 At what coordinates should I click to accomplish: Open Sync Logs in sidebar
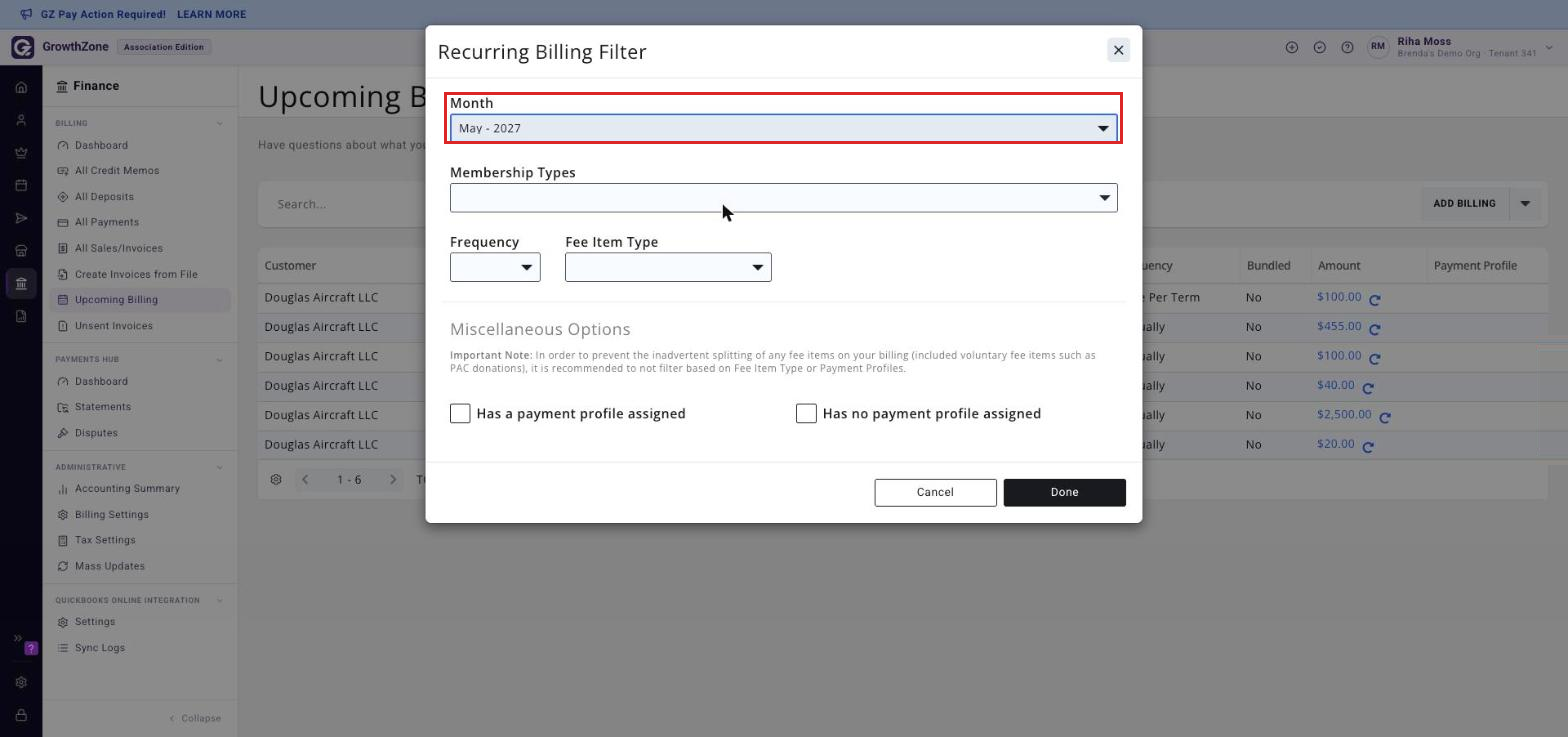click(100, 648)
